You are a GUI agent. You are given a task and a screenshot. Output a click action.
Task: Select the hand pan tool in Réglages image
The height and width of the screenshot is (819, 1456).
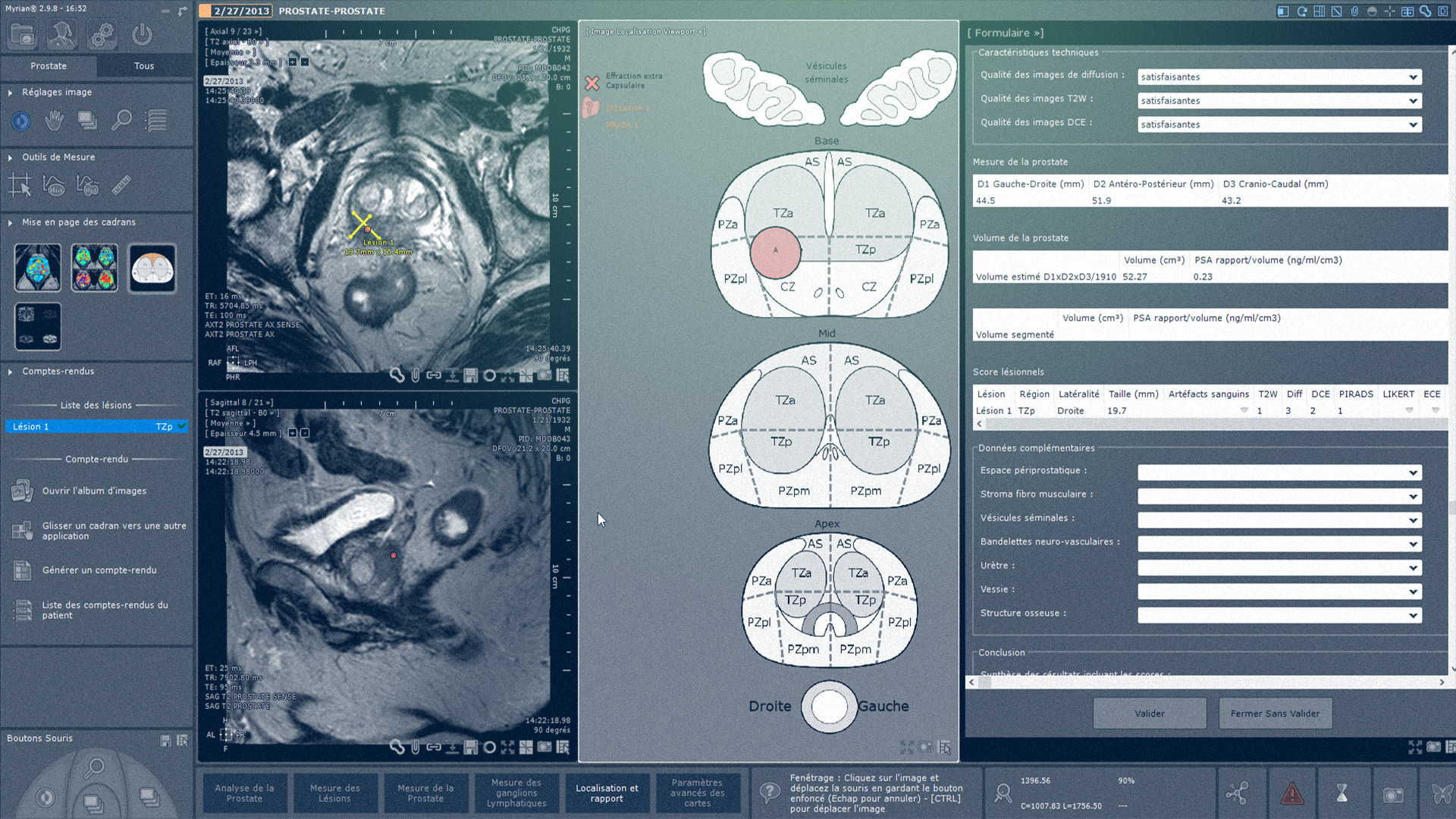tap(54, 120)
